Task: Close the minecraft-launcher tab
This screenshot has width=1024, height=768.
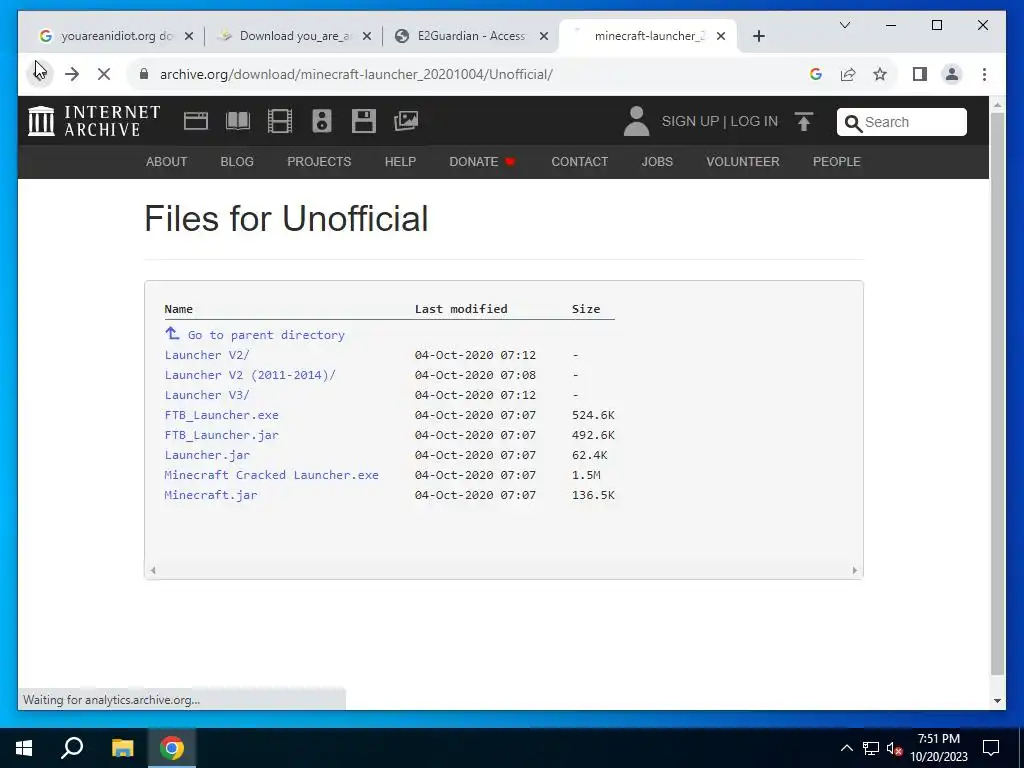Action: pos(721,36)
